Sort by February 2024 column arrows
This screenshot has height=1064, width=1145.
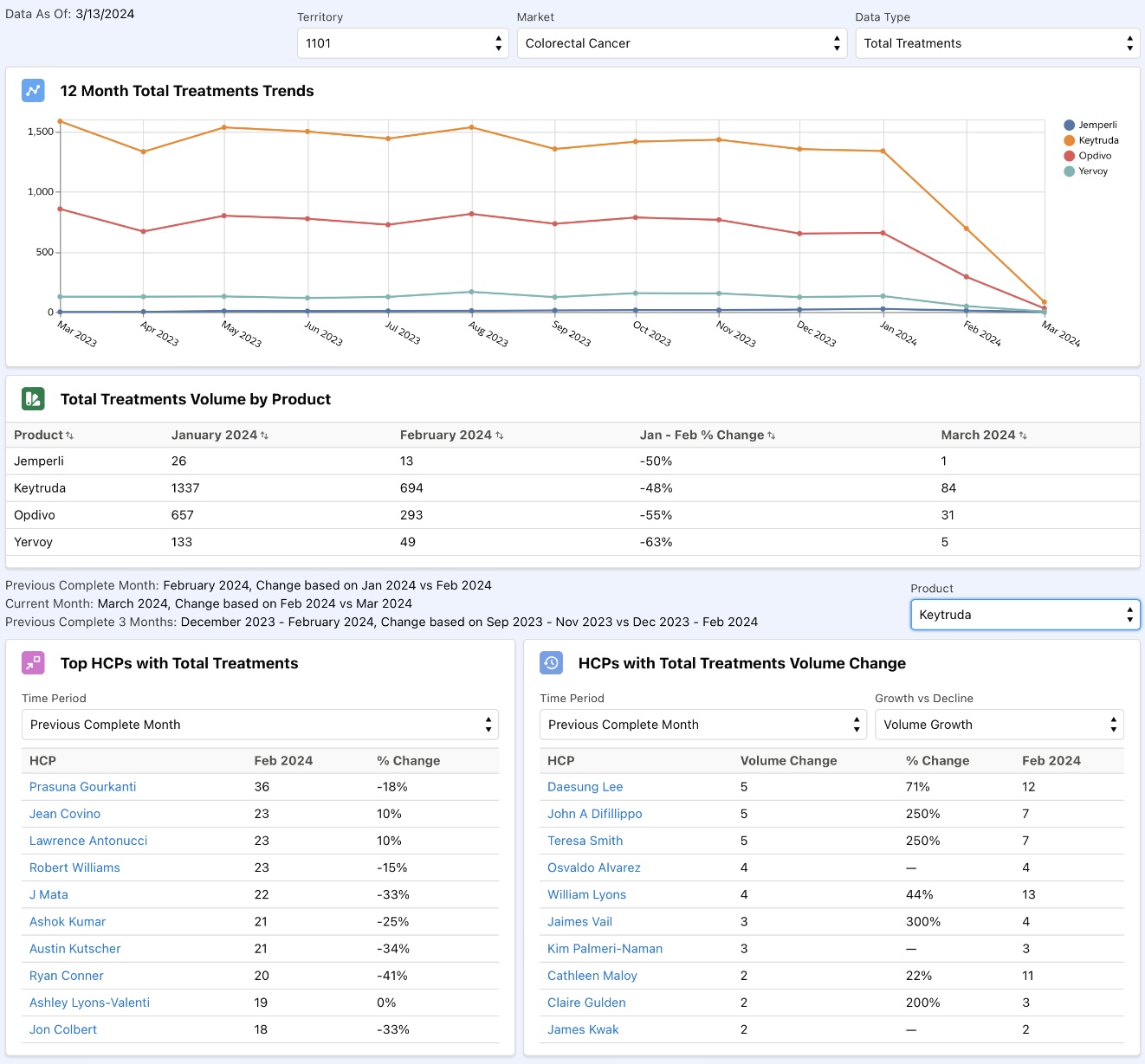click(x=500, y=435)
